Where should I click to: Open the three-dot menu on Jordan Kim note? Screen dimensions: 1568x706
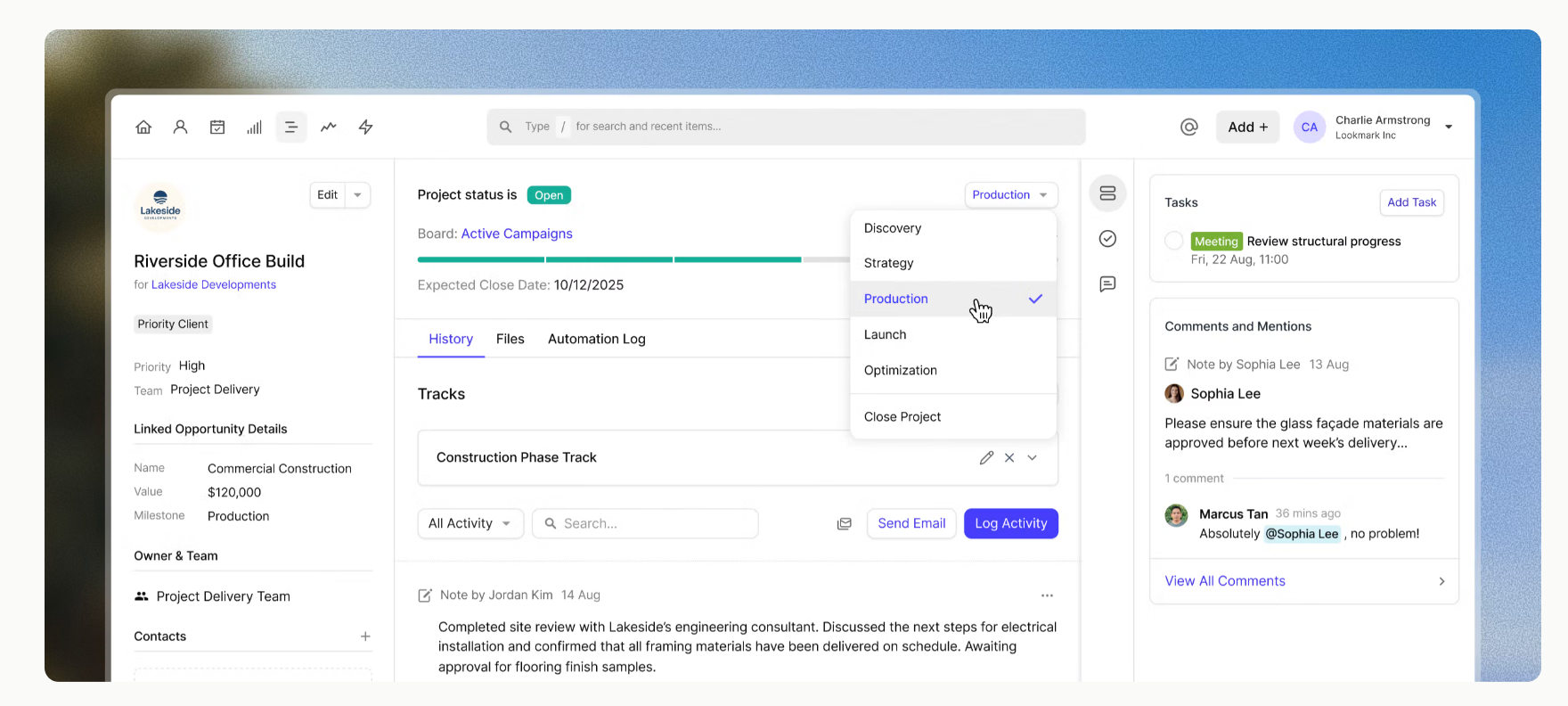[x=1047, y=595]
